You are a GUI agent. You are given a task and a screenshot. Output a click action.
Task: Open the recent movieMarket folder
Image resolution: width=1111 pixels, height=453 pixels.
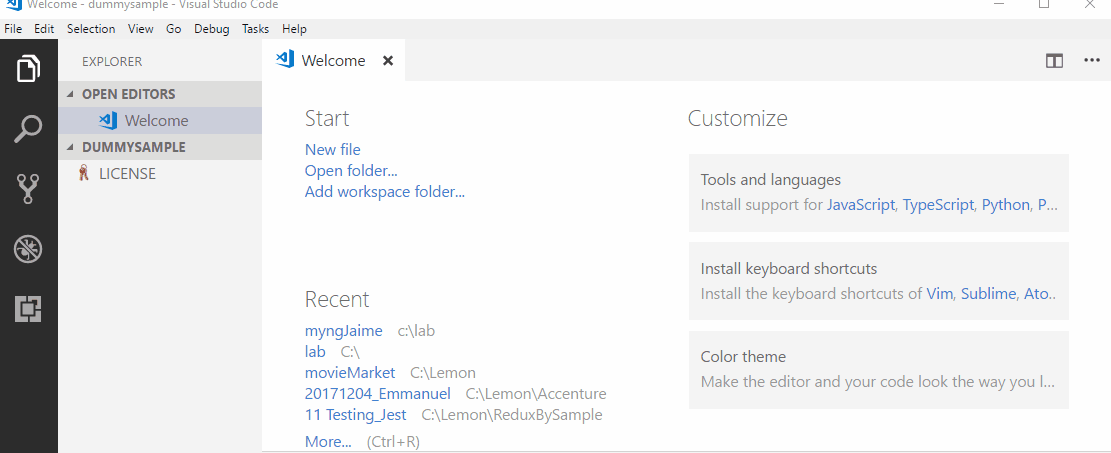tap(350, 373)
